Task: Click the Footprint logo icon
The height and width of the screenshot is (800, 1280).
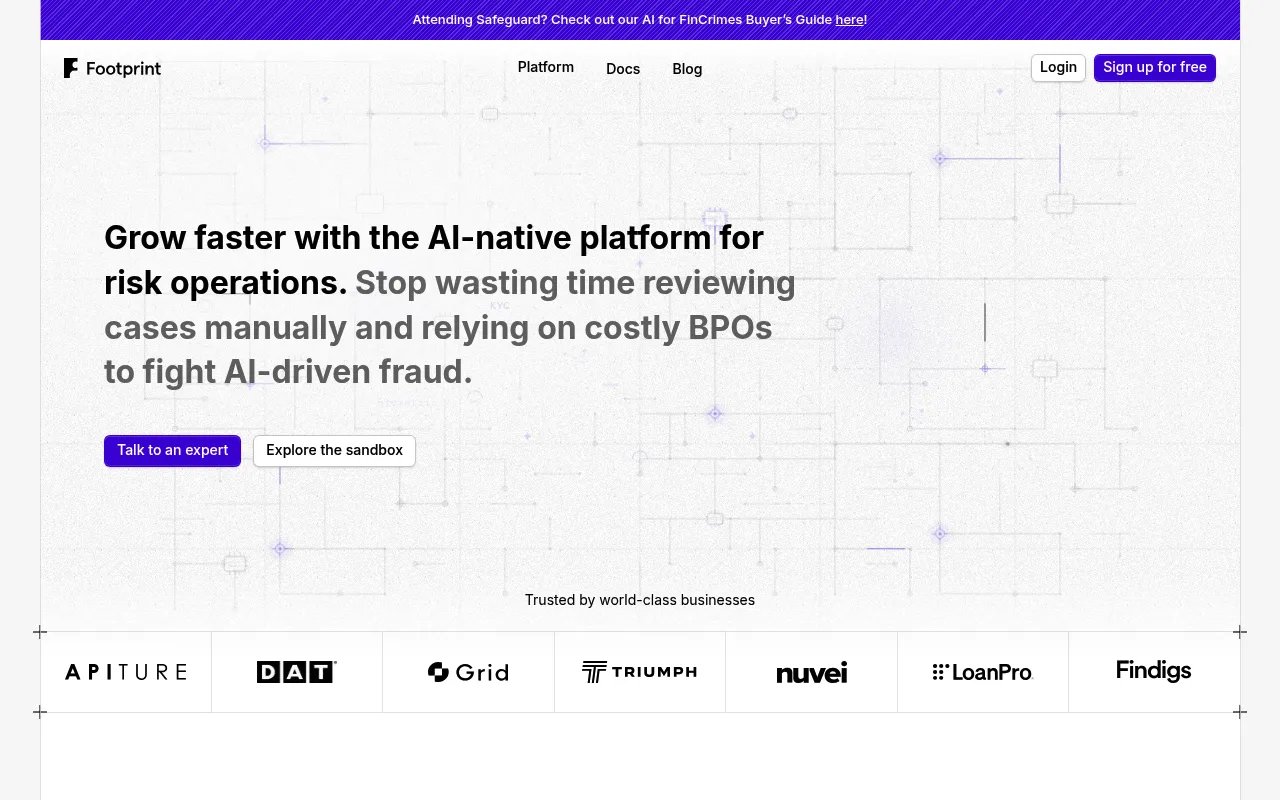Action: pos(71,68)
